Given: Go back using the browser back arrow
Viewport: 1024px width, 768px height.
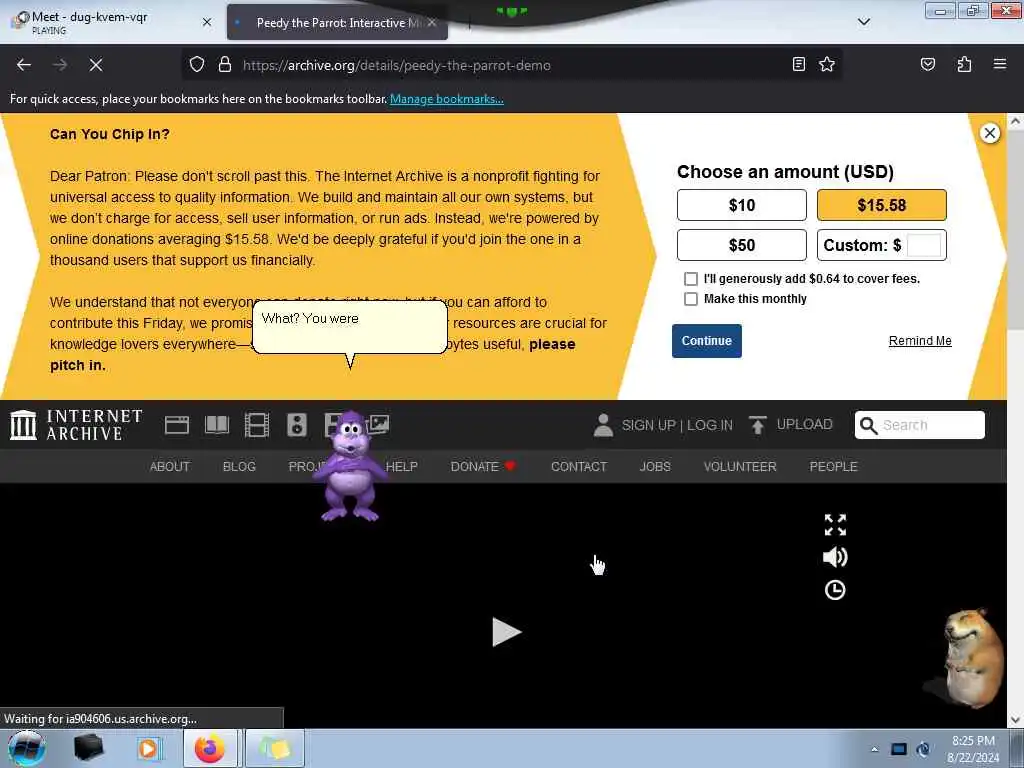Looking at the screenshot, I should pyautogui.click(x=24, y=65).
